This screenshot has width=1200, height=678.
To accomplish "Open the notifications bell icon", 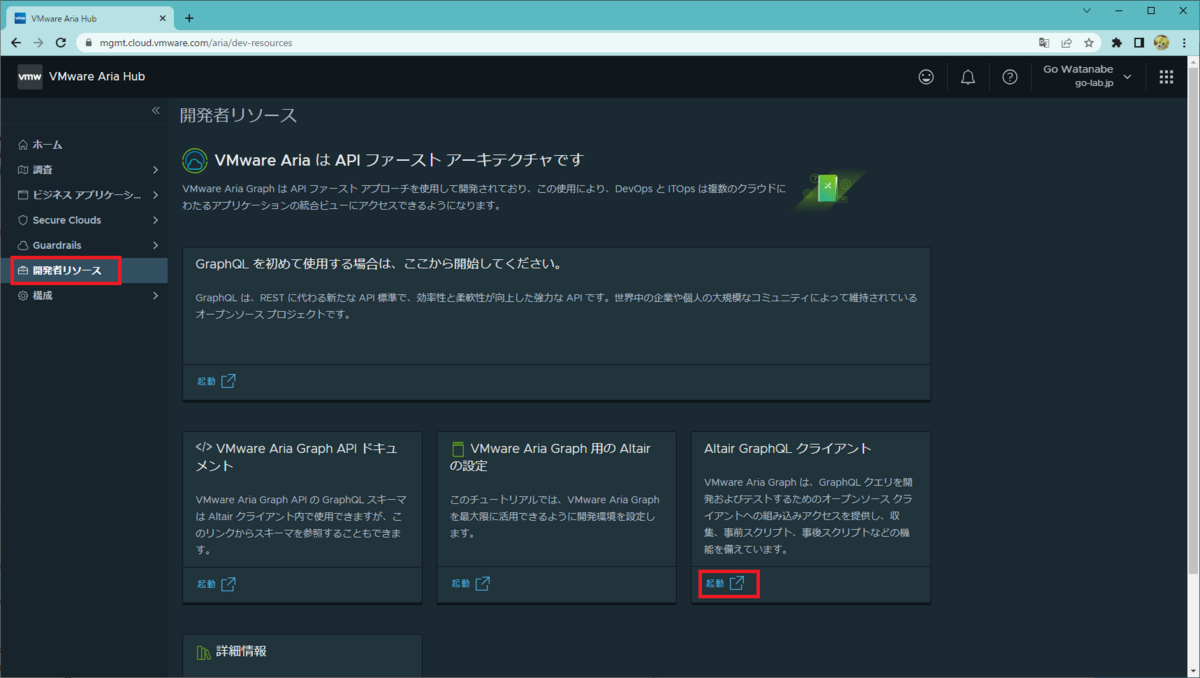I will click(x=968, y=77).
